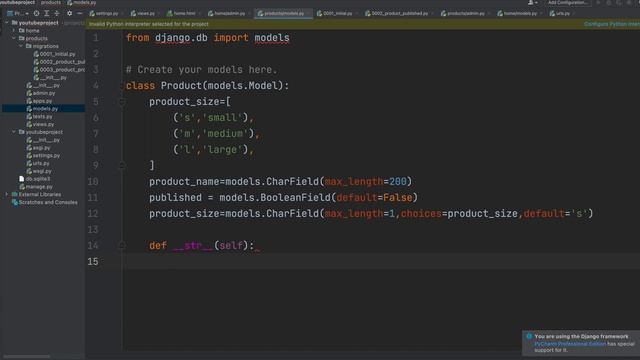Toggle fold marker on product_size line 5
The width and height of the screenshot is (640, 360).
click(122, 102)
